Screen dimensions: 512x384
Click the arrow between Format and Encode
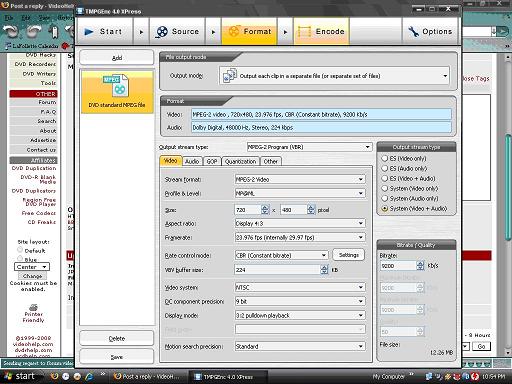285,32
